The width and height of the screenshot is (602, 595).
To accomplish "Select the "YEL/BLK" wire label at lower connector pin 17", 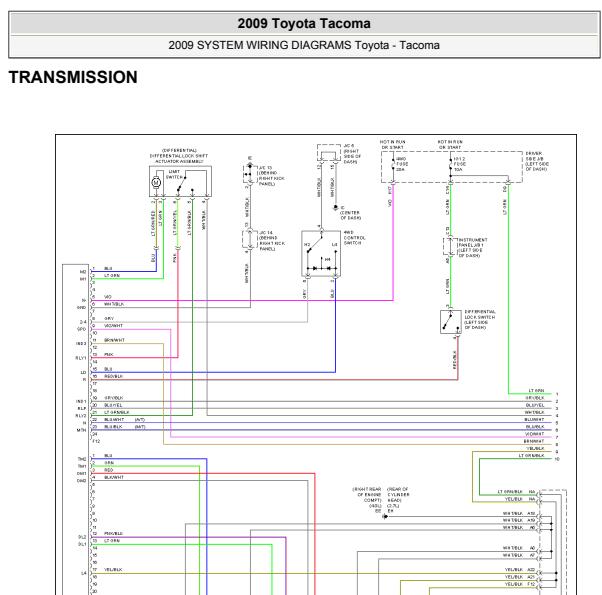I will [x=113, y=570].
